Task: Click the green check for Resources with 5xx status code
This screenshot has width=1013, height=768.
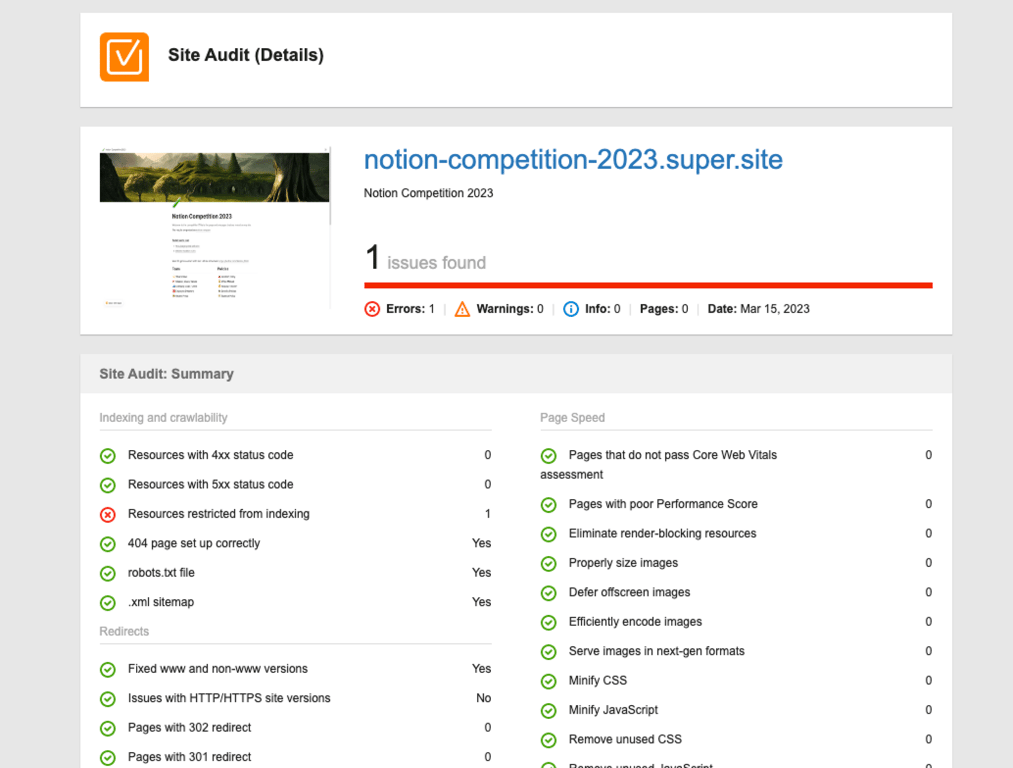Action: pyautogui.click(x=108, y=485)
